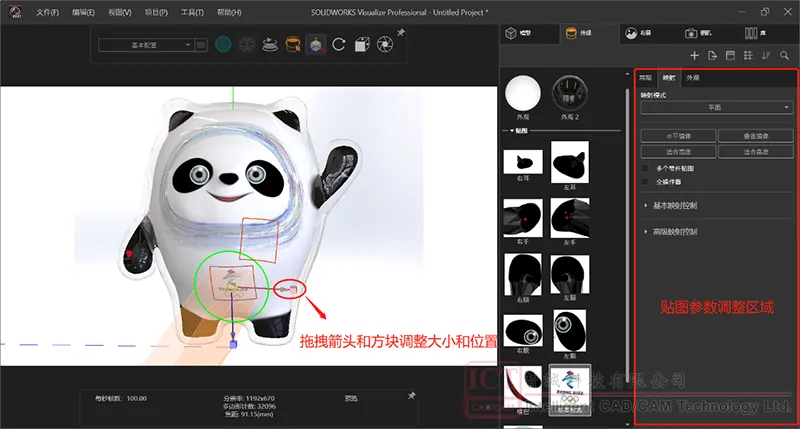Click the panel layout icon in the palette toolbar
The height and width of the screenshot is (429, 800).
coord(730,56)
